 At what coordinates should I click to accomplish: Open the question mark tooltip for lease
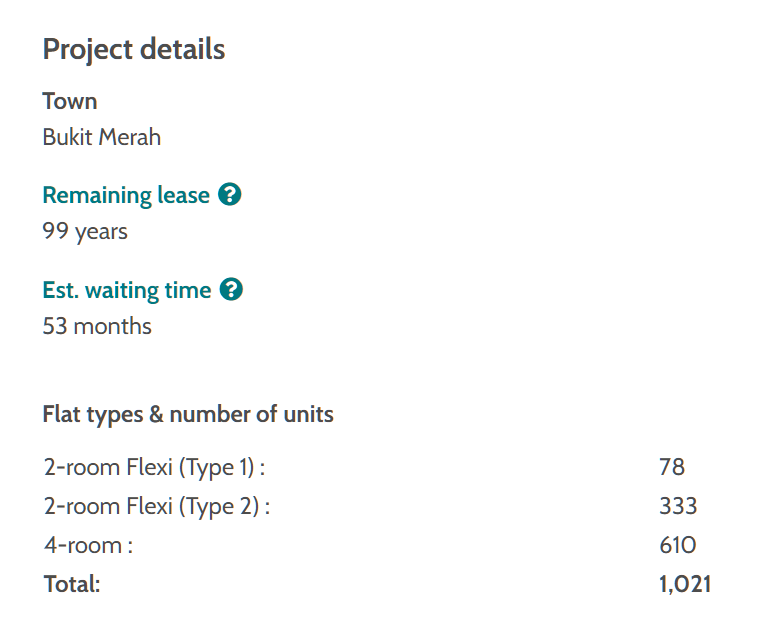(x=230, y=195)
